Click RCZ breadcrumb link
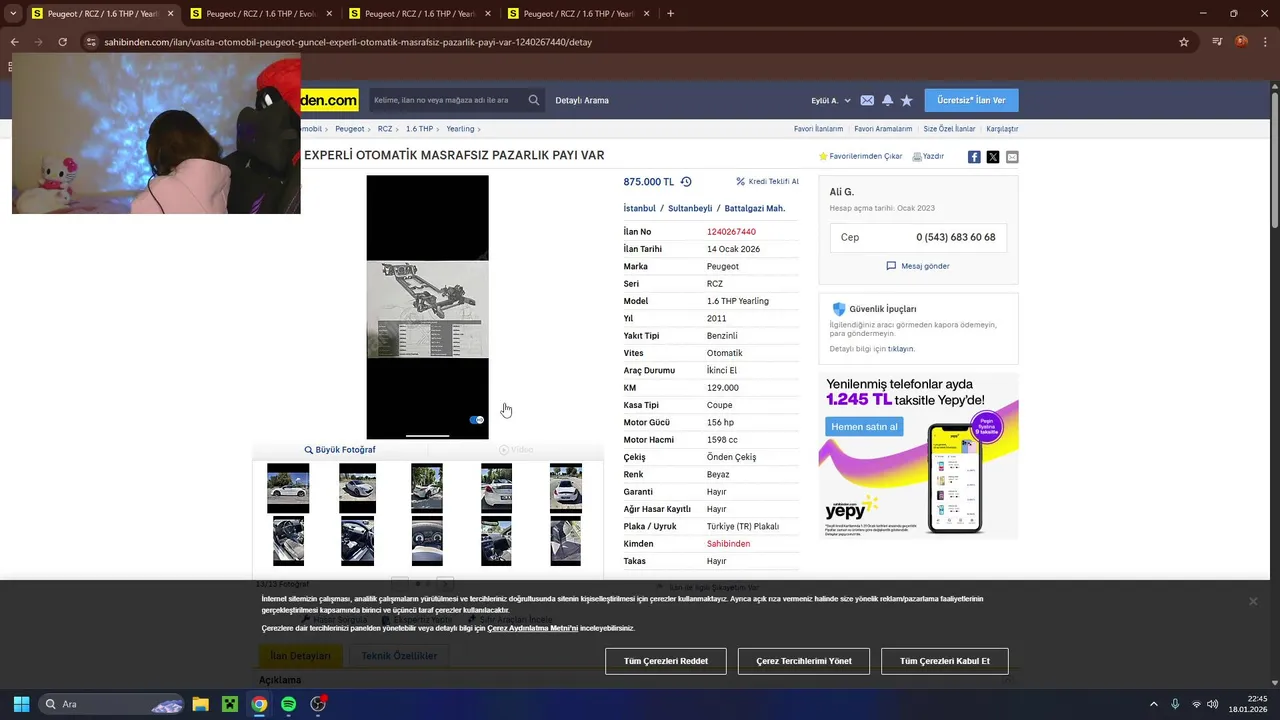 tap(385, 129)
